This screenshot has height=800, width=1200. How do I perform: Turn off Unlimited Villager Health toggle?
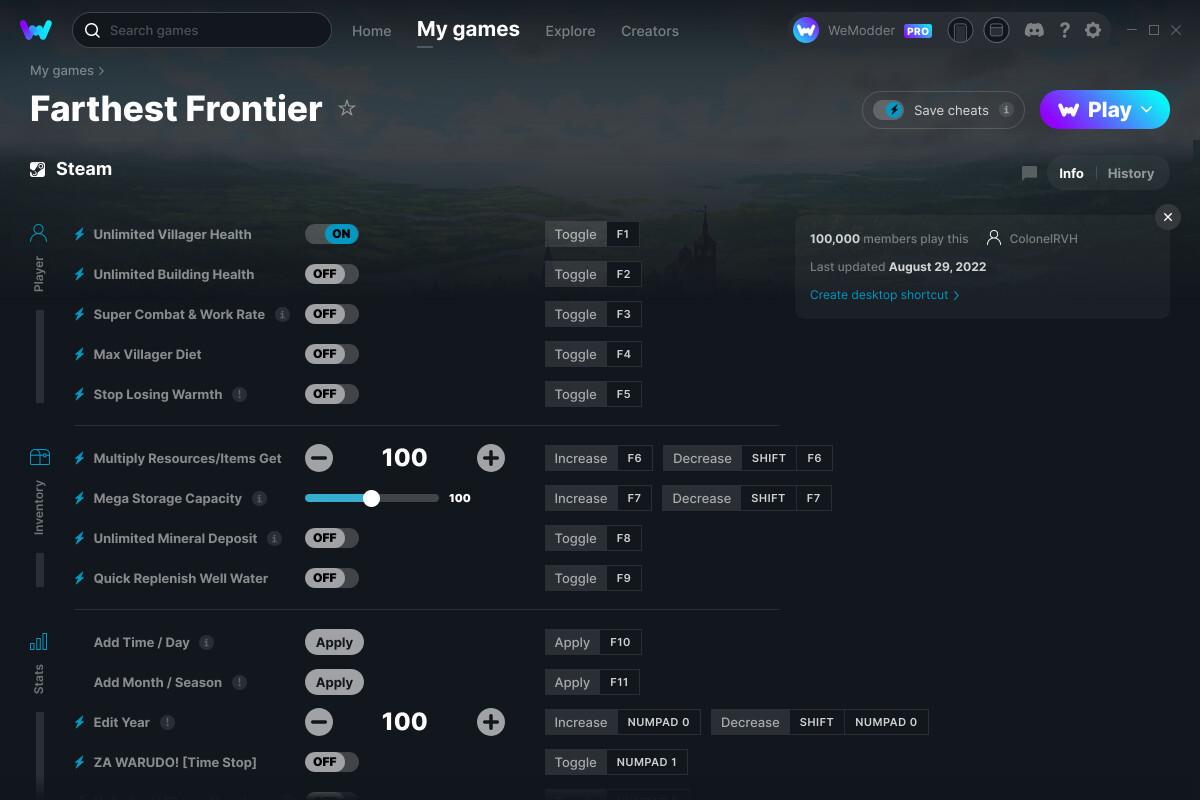[x=331, y=234]
